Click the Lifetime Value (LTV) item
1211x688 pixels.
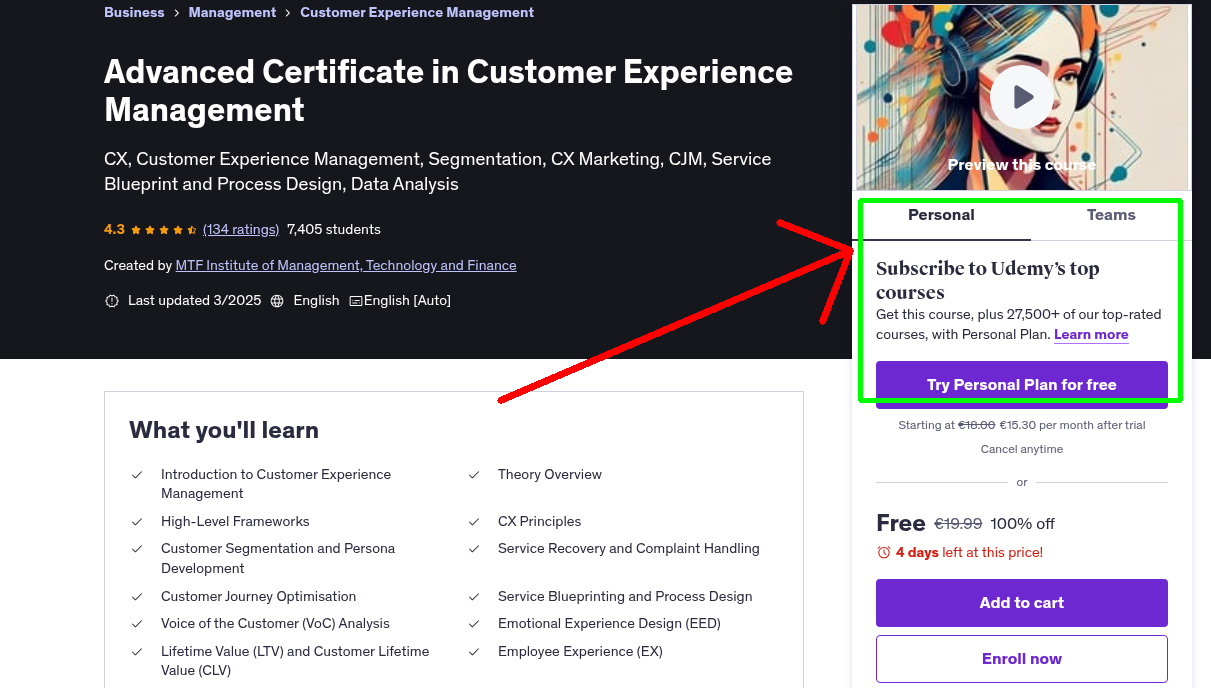pyautogui.click(x=295, y=661)
